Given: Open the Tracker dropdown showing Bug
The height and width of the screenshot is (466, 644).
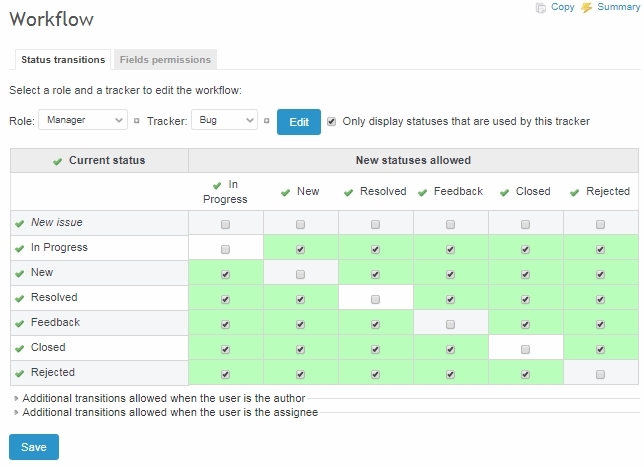Looking at the screenshot, I should point(224,121).
